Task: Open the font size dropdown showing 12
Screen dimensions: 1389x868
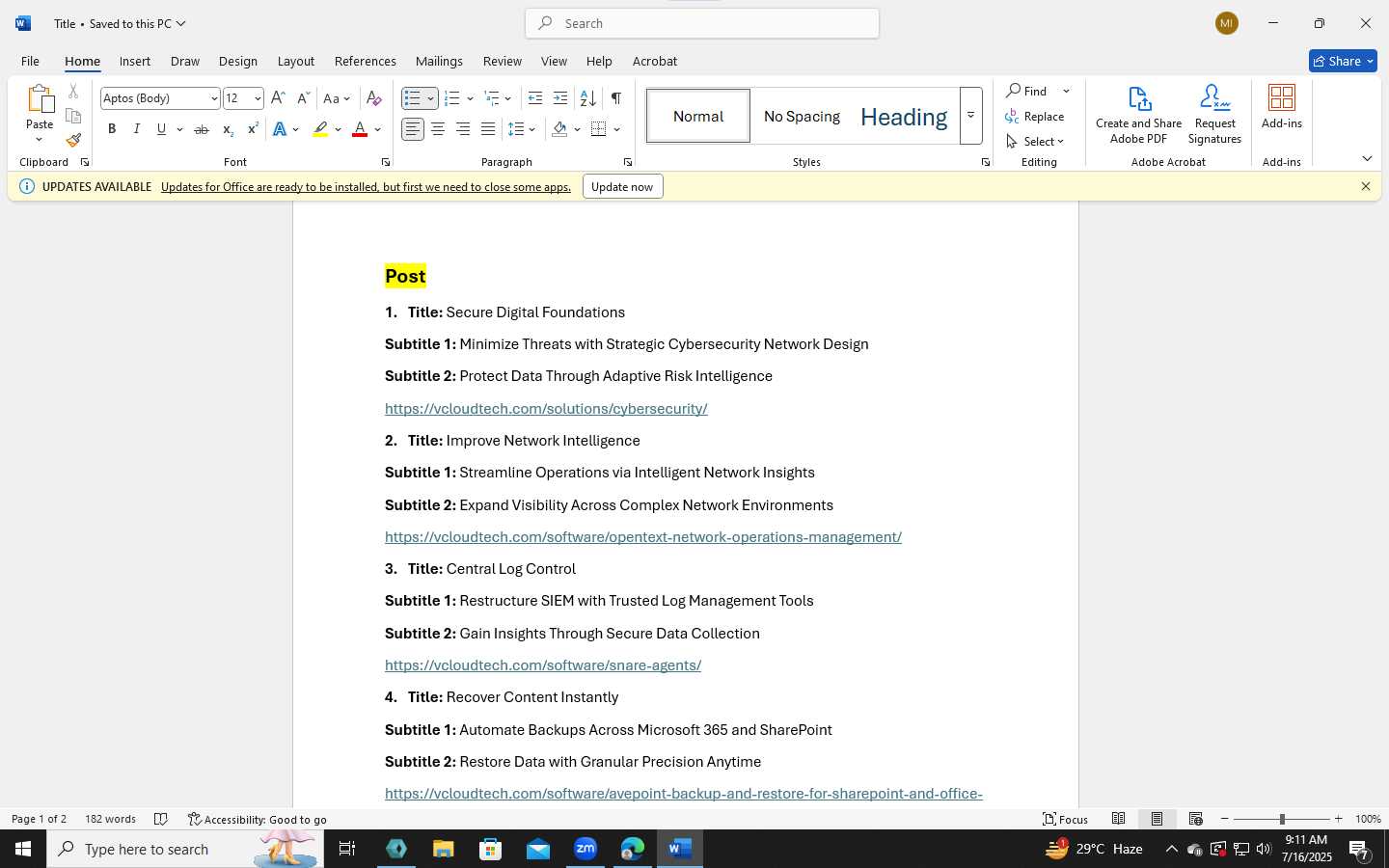Action: 258,98
